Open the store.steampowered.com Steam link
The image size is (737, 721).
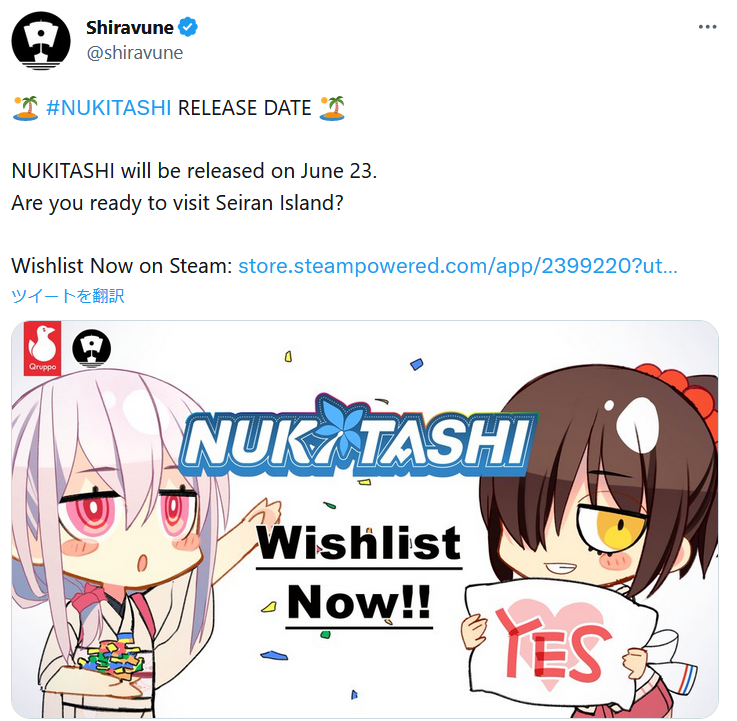(x=458, y=266)
